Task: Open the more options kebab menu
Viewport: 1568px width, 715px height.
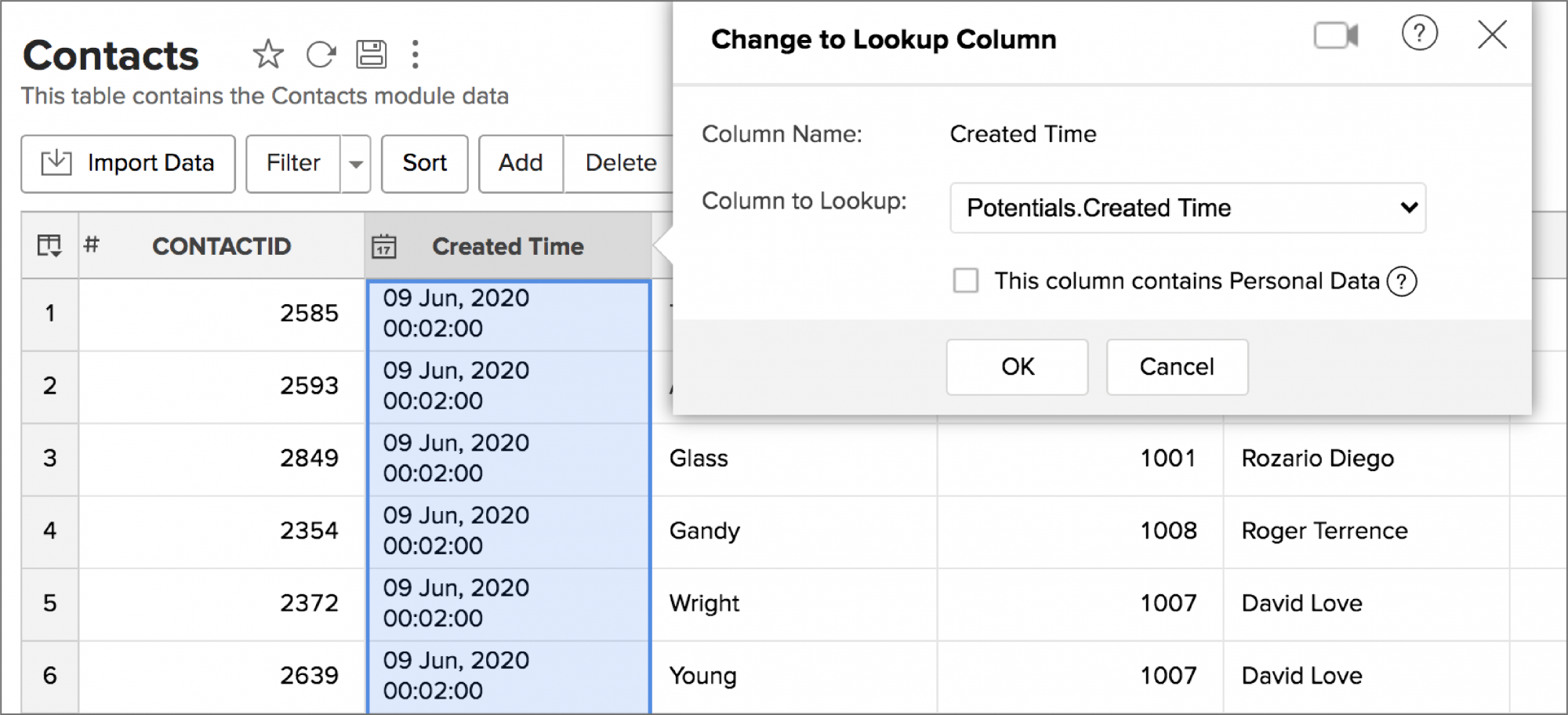Action: (415, 55)
